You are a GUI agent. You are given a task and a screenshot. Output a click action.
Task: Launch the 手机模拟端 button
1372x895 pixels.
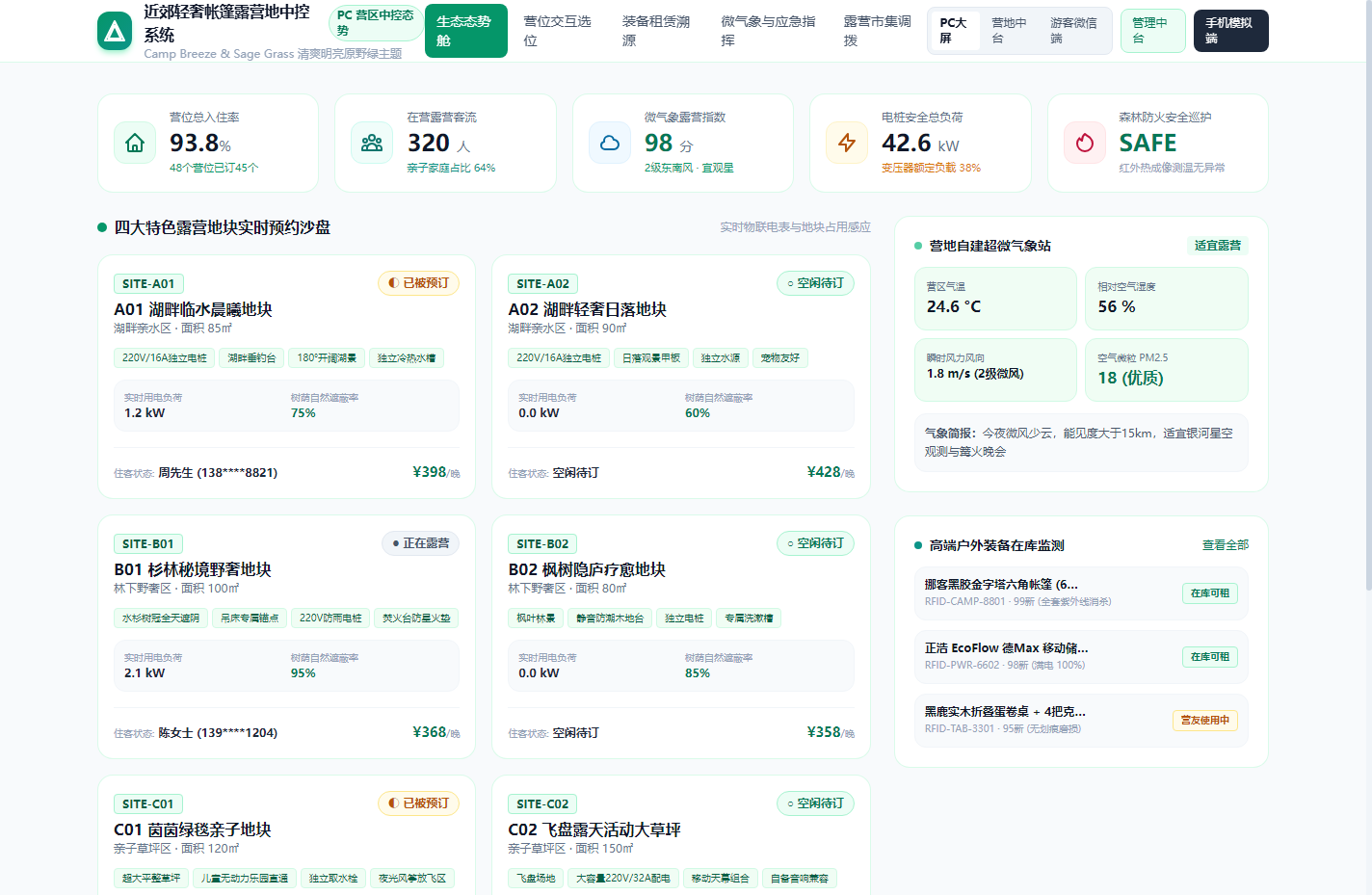click(x=1230, y=31)
